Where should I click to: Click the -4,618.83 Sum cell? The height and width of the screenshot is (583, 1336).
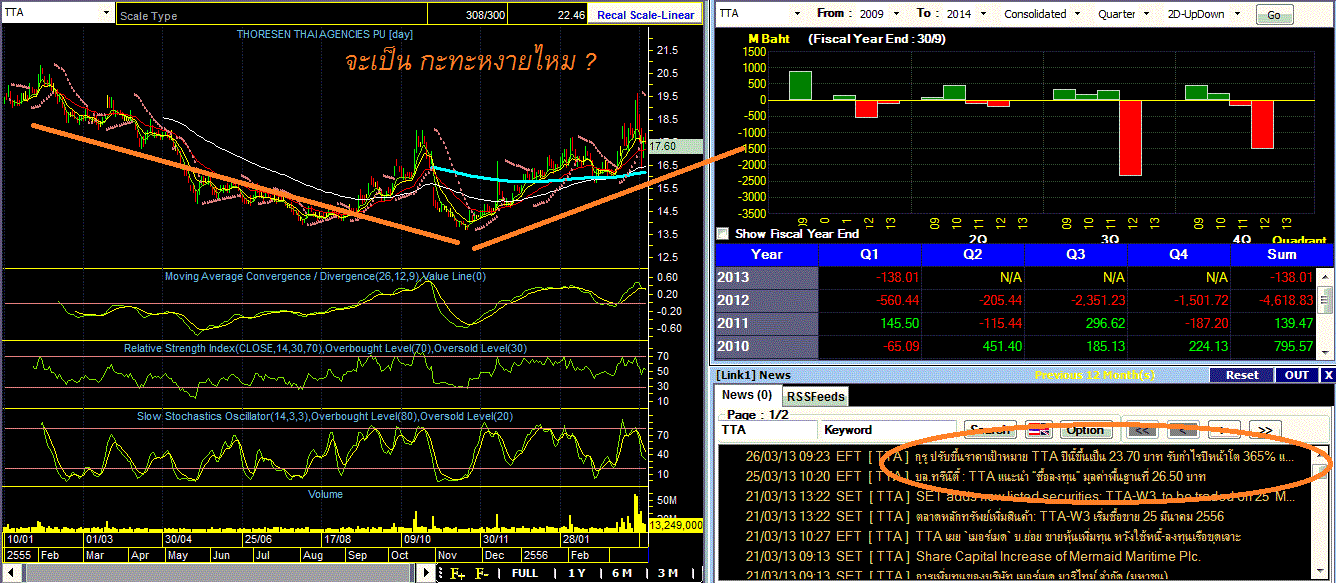click(x=1275, y=300)
